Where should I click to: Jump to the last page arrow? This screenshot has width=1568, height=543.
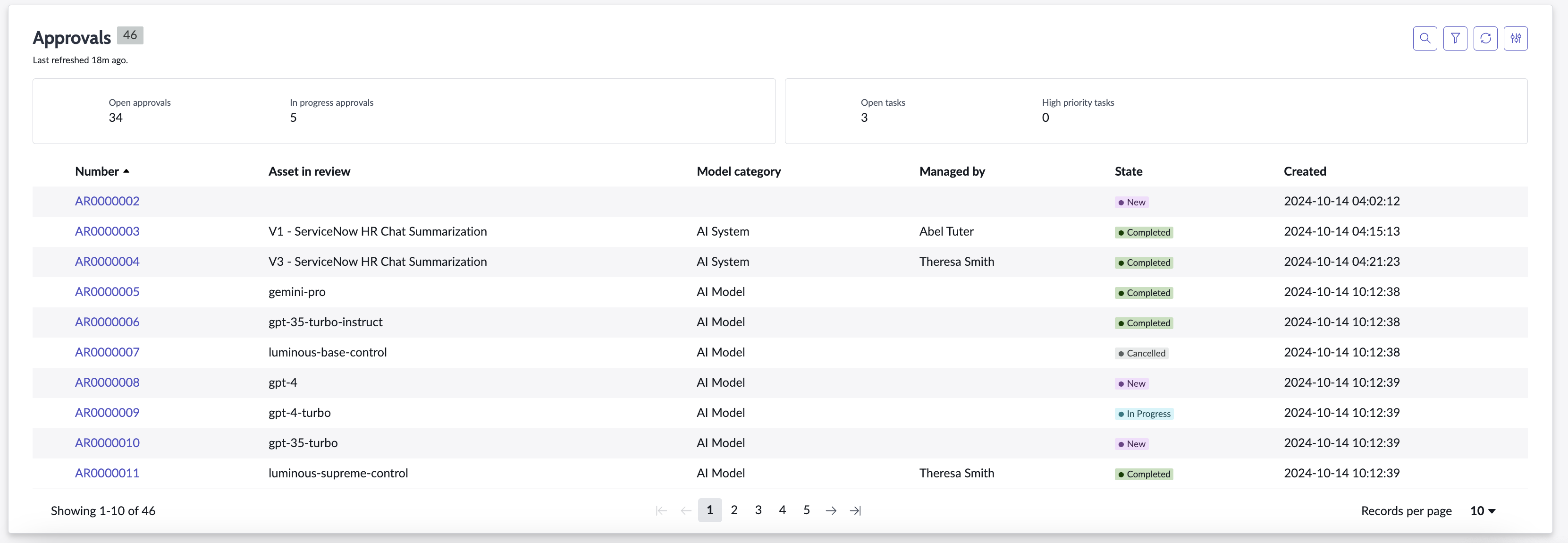tap(855, 511)
